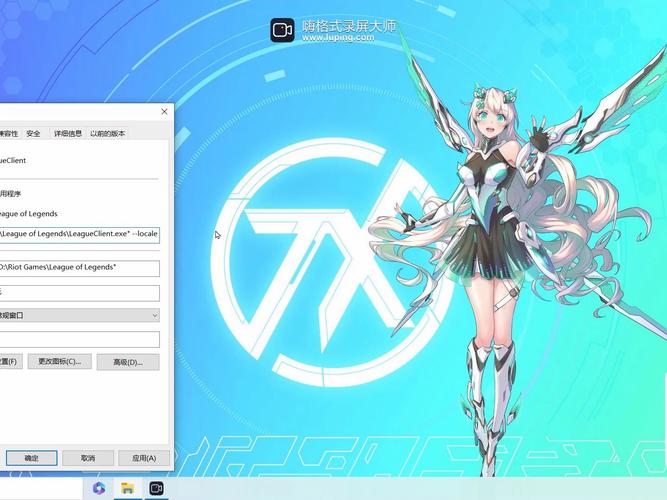Click the shortcut name field showing ueClient
Viewport: 667px width, 500px height.
(x=13, y=160)
